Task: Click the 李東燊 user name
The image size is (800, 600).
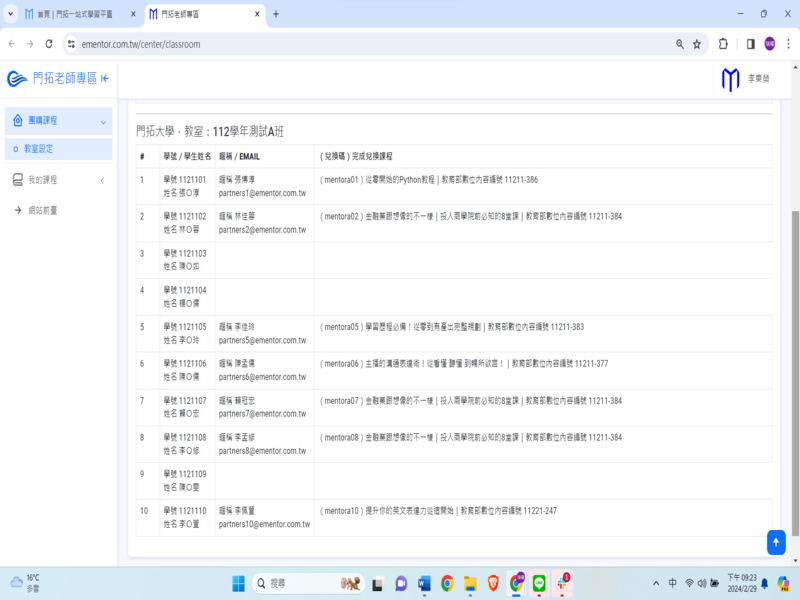Action: pos(759,79)
